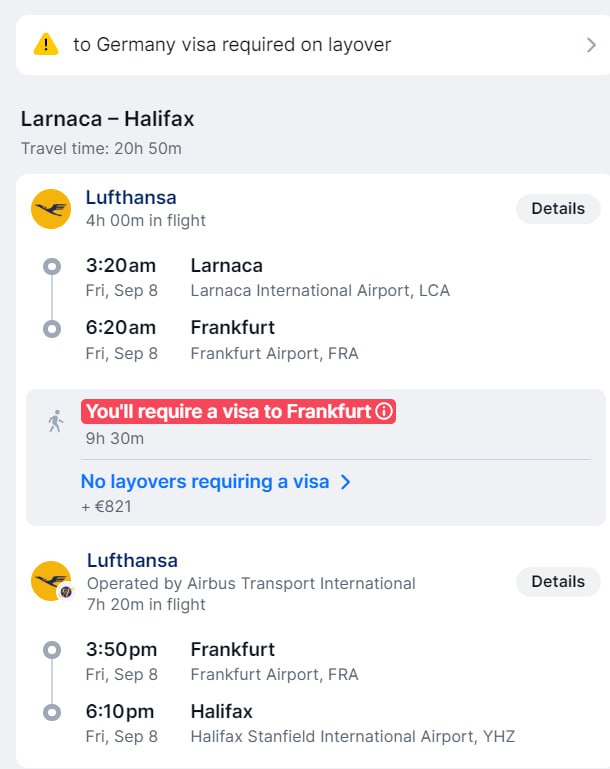The height and width of the screenshot is (769, 610).
Task: Click the yellow warning triangle icon
Action: (x=46, y=45)
